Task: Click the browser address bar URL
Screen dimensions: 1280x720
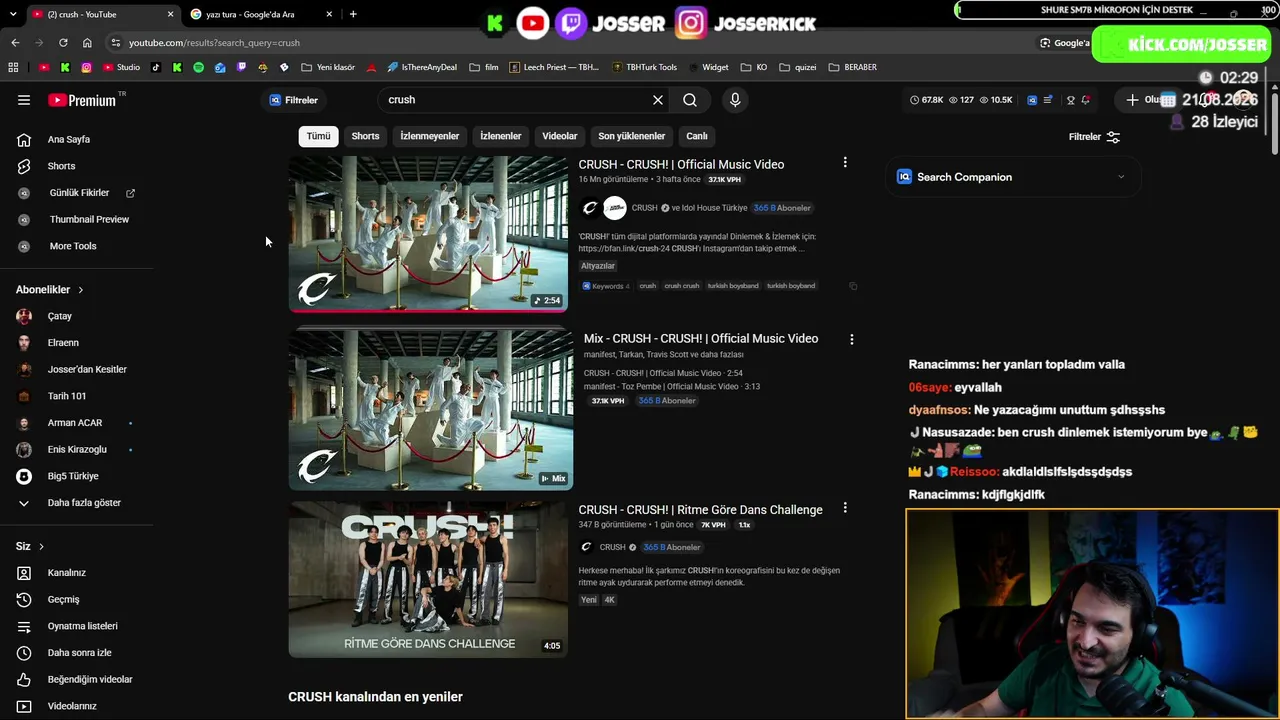Action: click(214, 43)
